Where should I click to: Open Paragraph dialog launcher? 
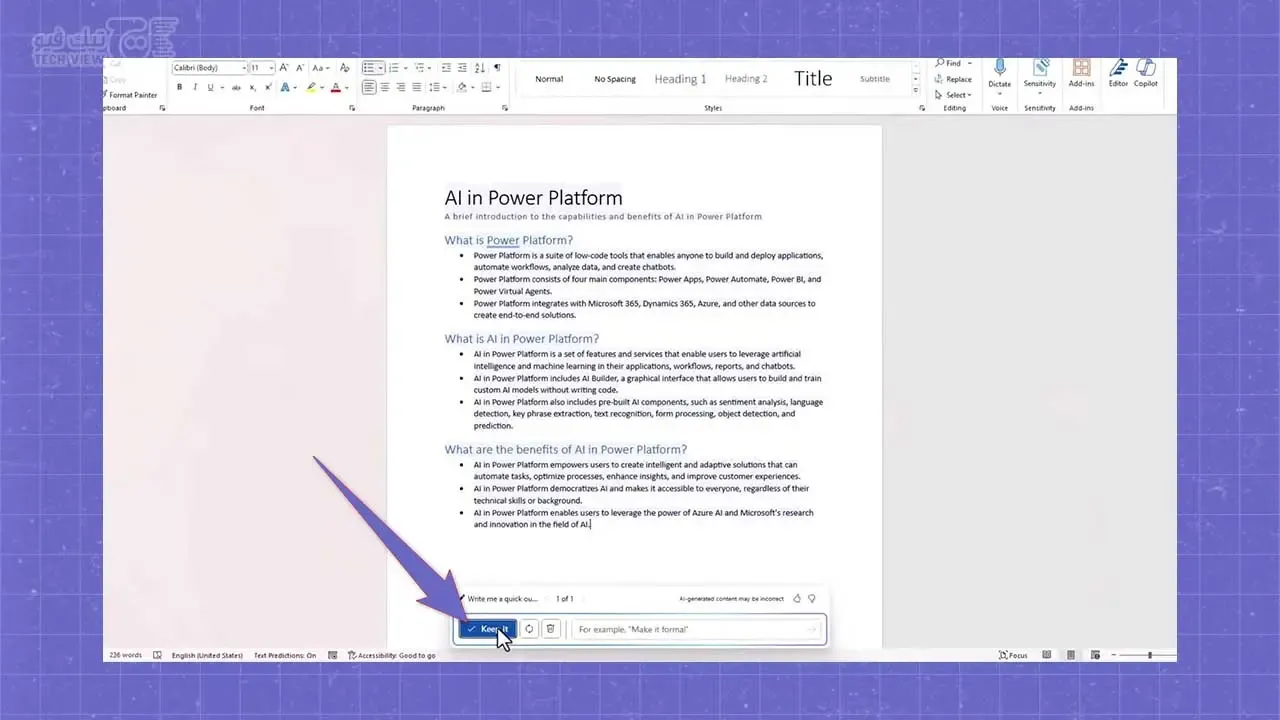point(505,108)
